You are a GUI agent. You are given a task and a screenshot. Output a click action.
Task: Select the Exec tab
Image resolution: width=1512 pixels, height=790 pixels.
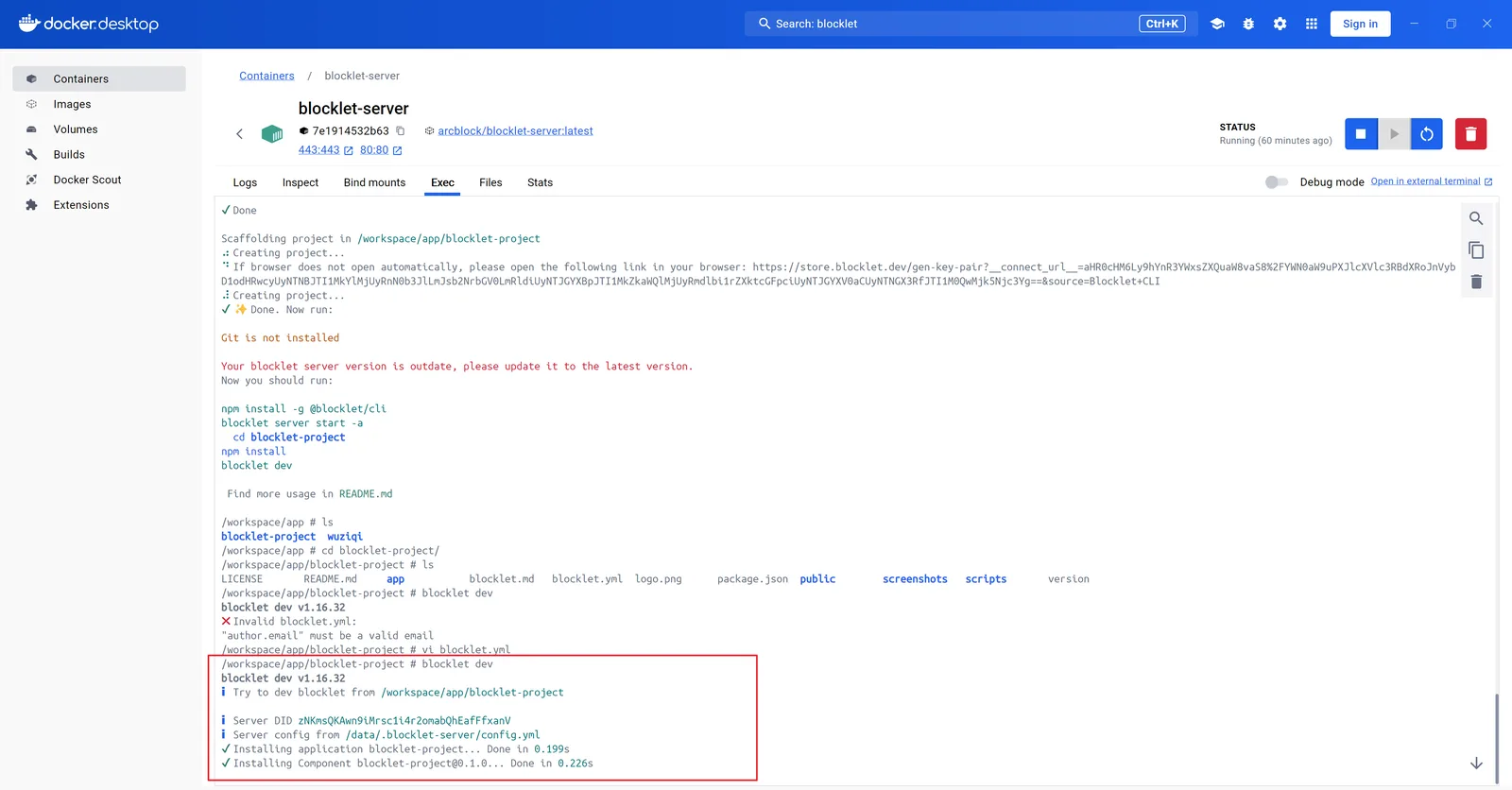tap(442, 182)
